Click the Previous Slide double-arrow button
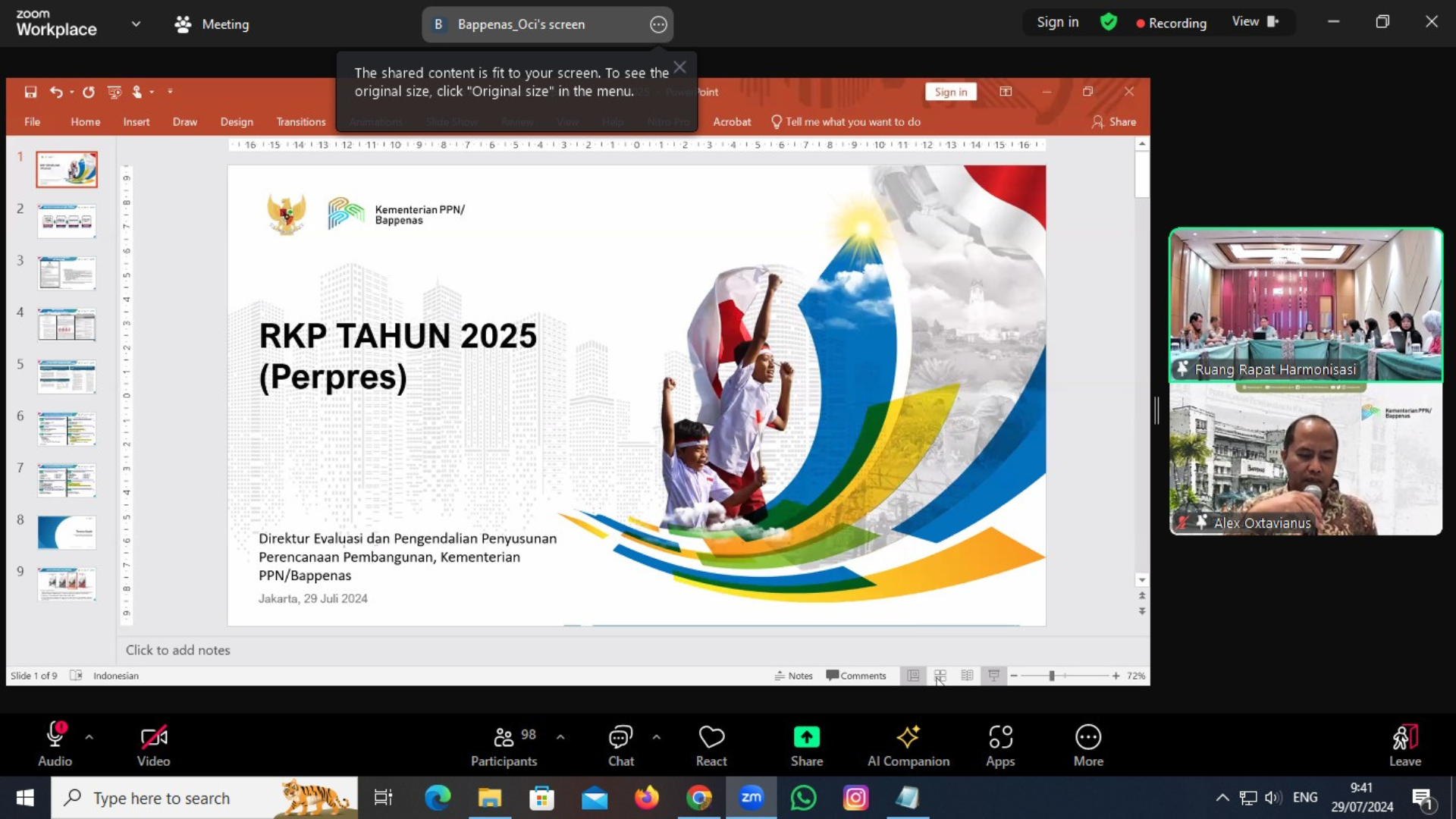This screenshot has height=819, width=1456. point(1142,596)
